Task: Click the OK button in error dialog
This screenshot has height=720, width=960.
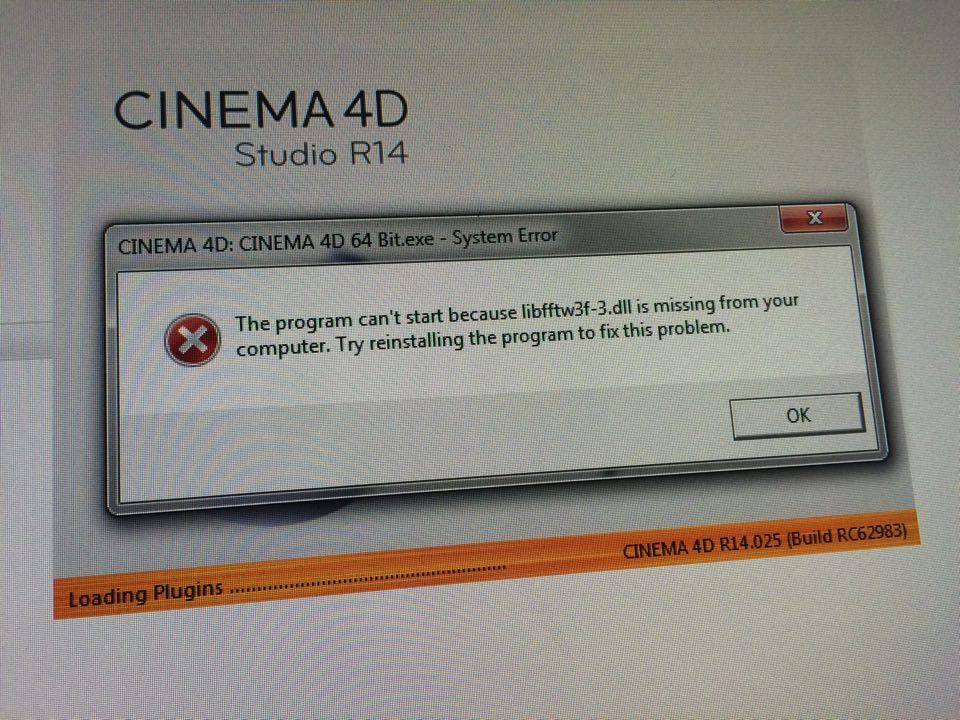Action: pos(798,416)
